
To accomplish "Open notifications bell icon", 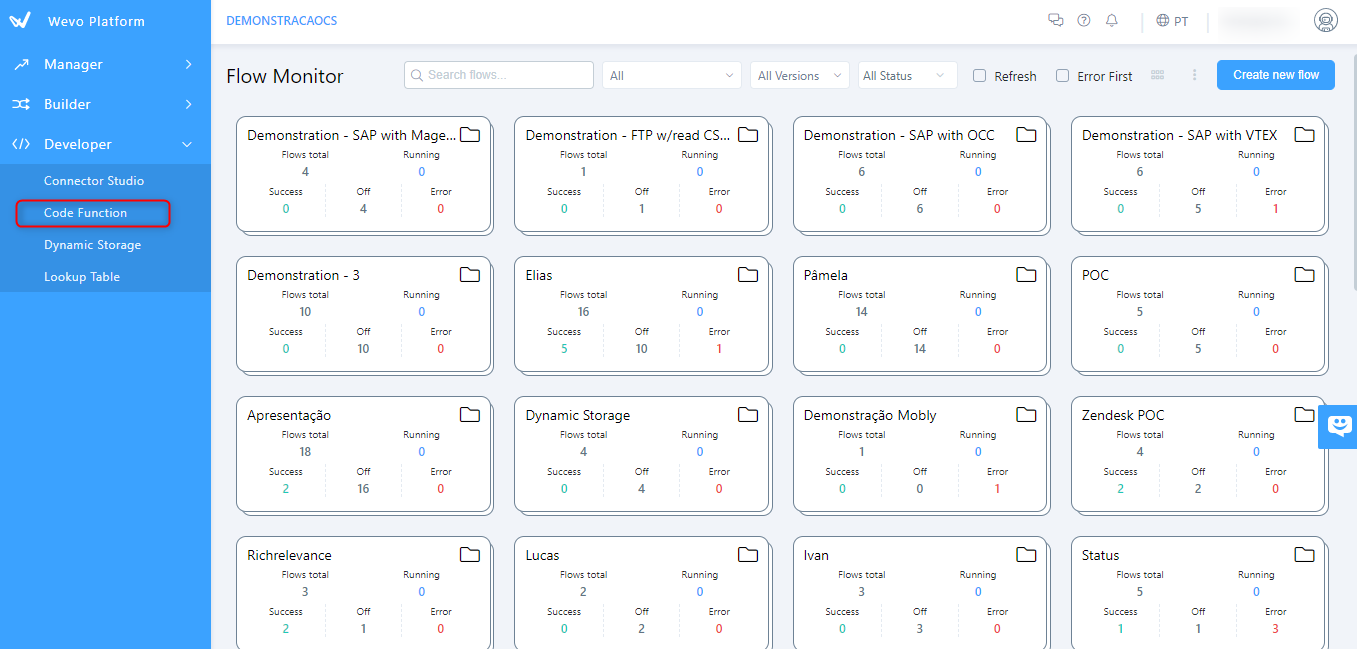I will click(1111, 20).
